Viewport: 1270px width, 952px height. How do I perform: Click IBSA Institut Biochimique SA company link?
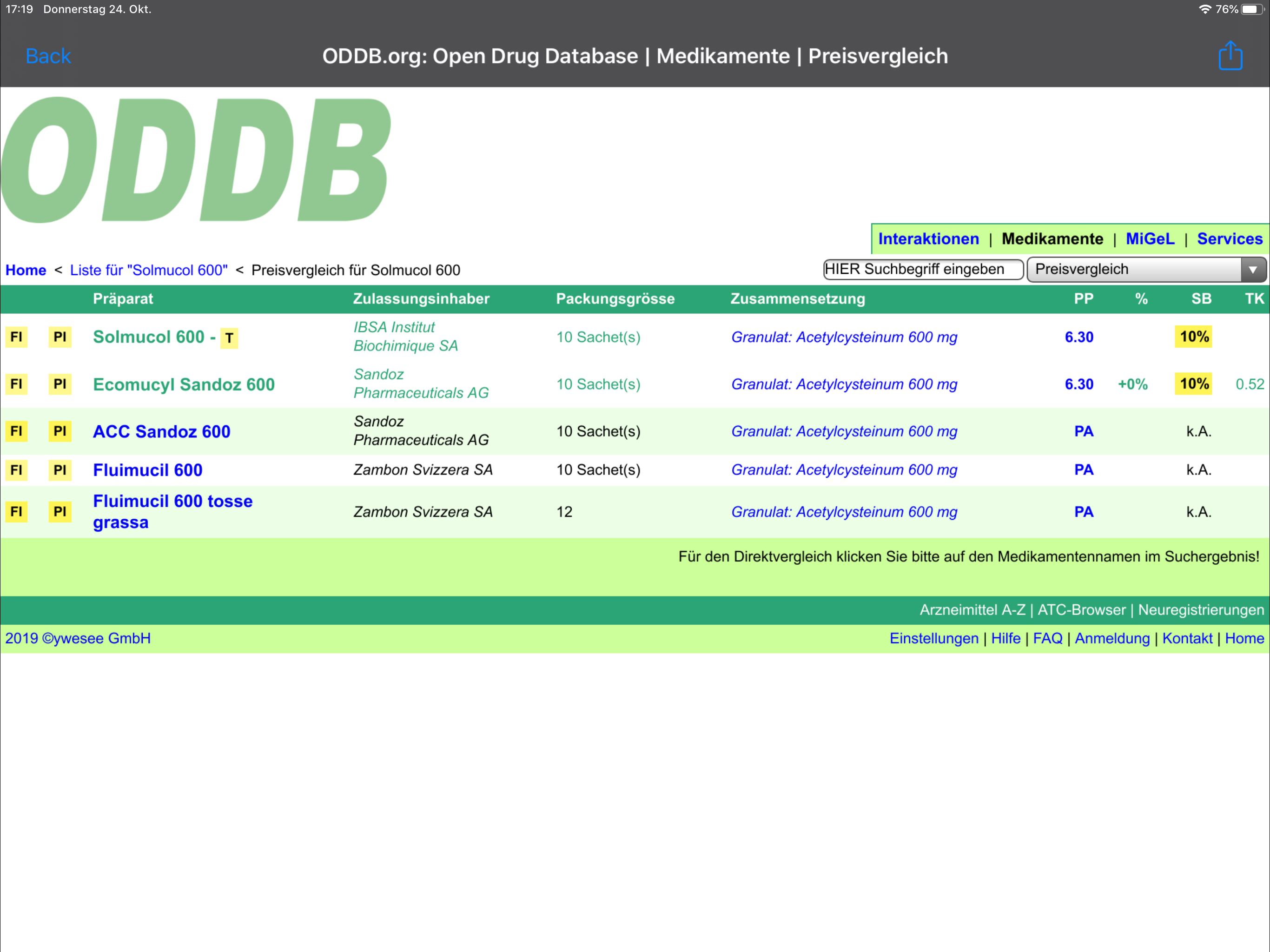coord(405,337)
